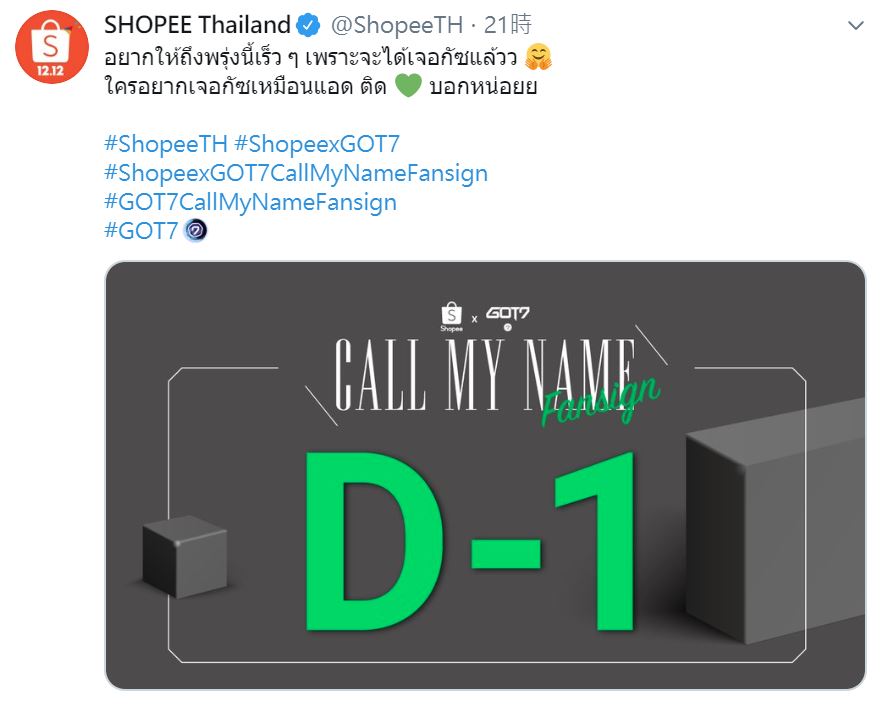
Task: Open the #GOT7CallMyNameFansign hashtag
Action: [250, 202]
